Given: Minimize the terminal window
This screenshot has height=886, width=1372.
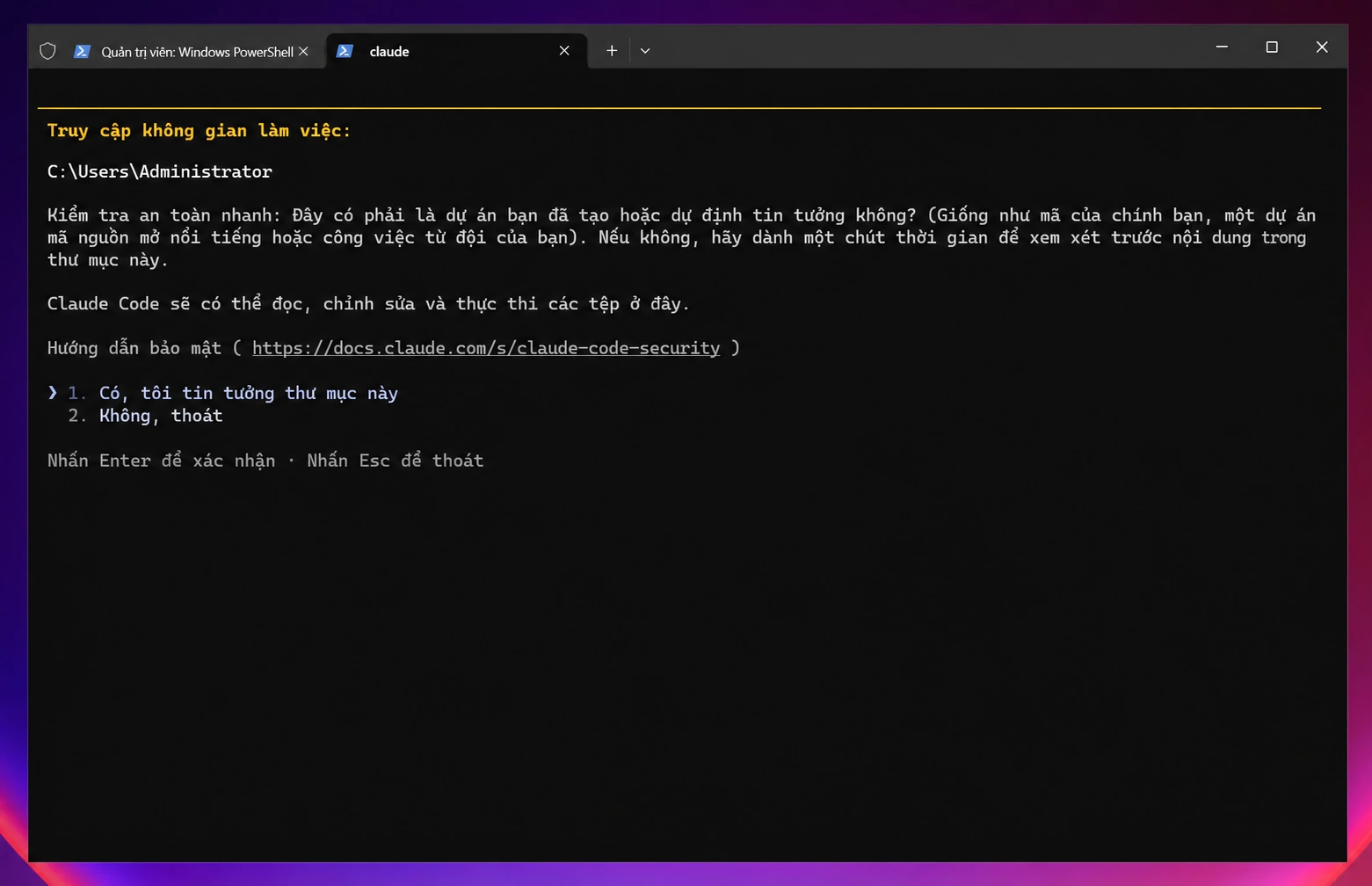Looking at the screenshot, I should point(1222,47).
